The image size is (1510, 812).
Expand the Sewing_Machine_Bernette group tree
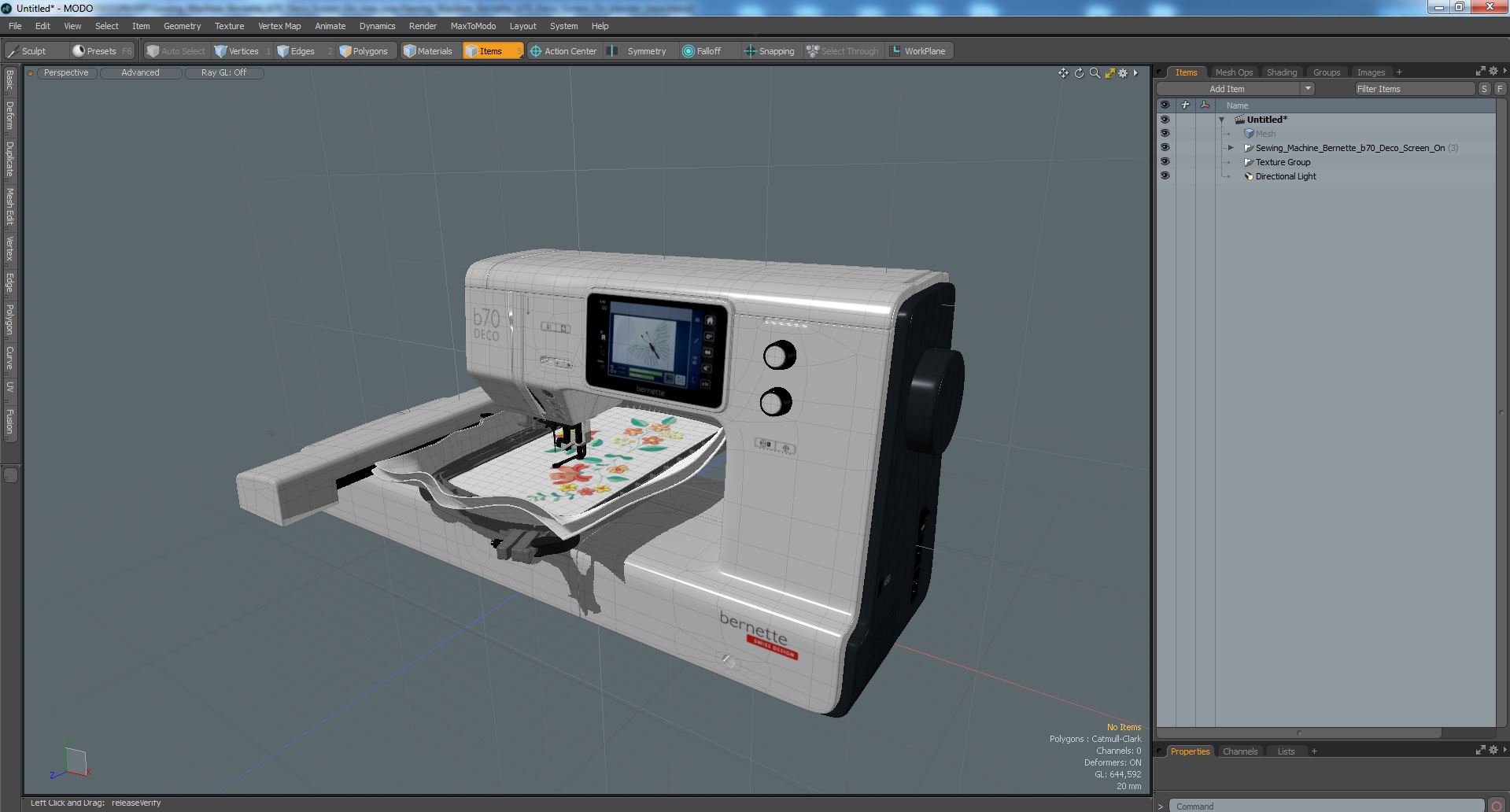point(1231,148)
